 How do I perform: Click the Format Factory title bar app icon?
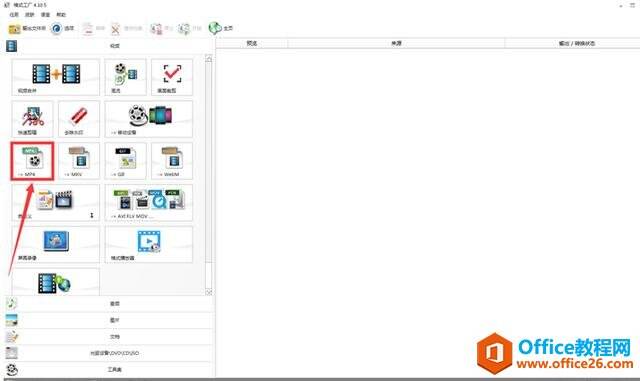7,5
